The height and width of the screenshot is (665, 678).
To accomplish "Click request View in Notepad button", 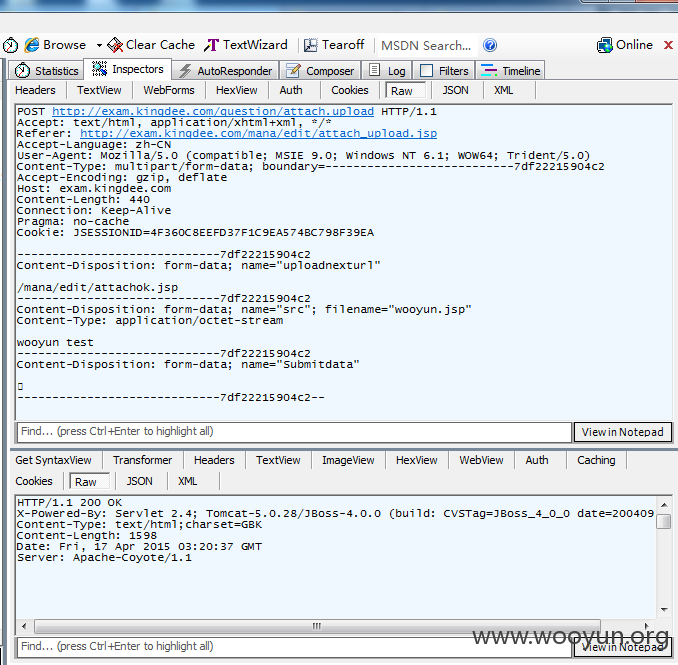I will tap(622, 432).
